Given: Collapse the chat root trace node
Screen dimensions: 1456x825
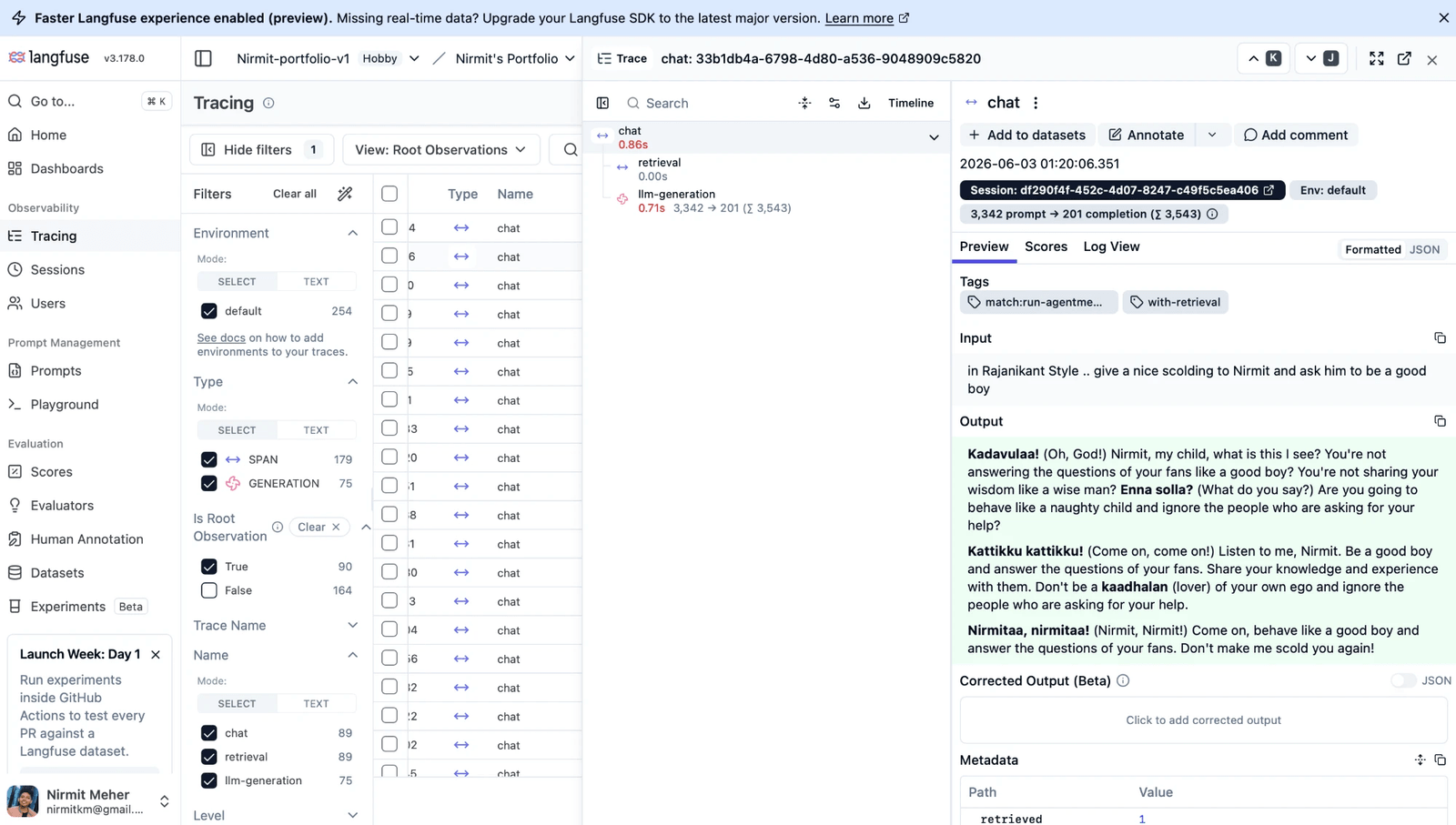Looking at the screenshot, I should tap(934, 137).
